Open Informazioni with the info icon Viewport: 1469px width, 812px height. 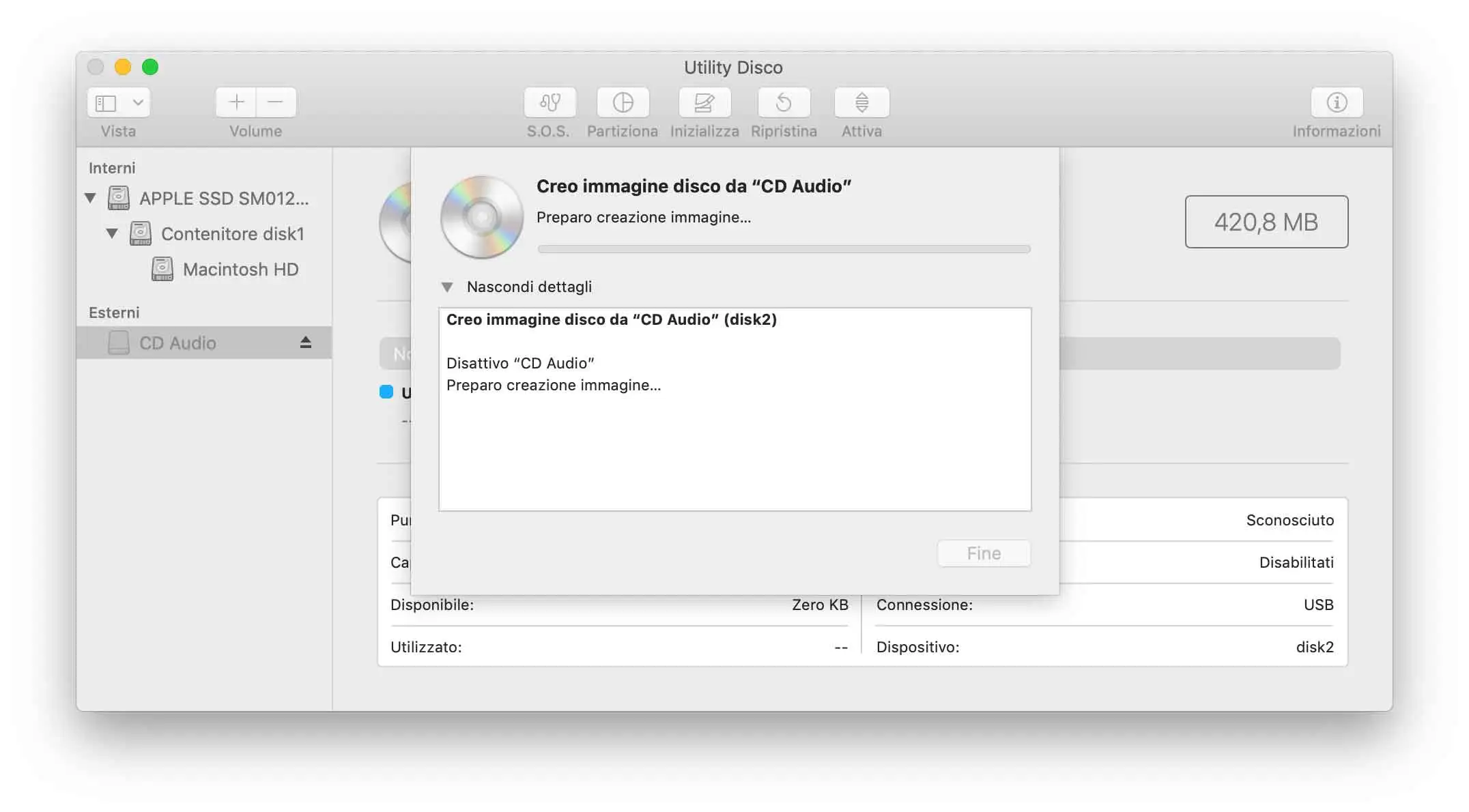[1336, 103]
